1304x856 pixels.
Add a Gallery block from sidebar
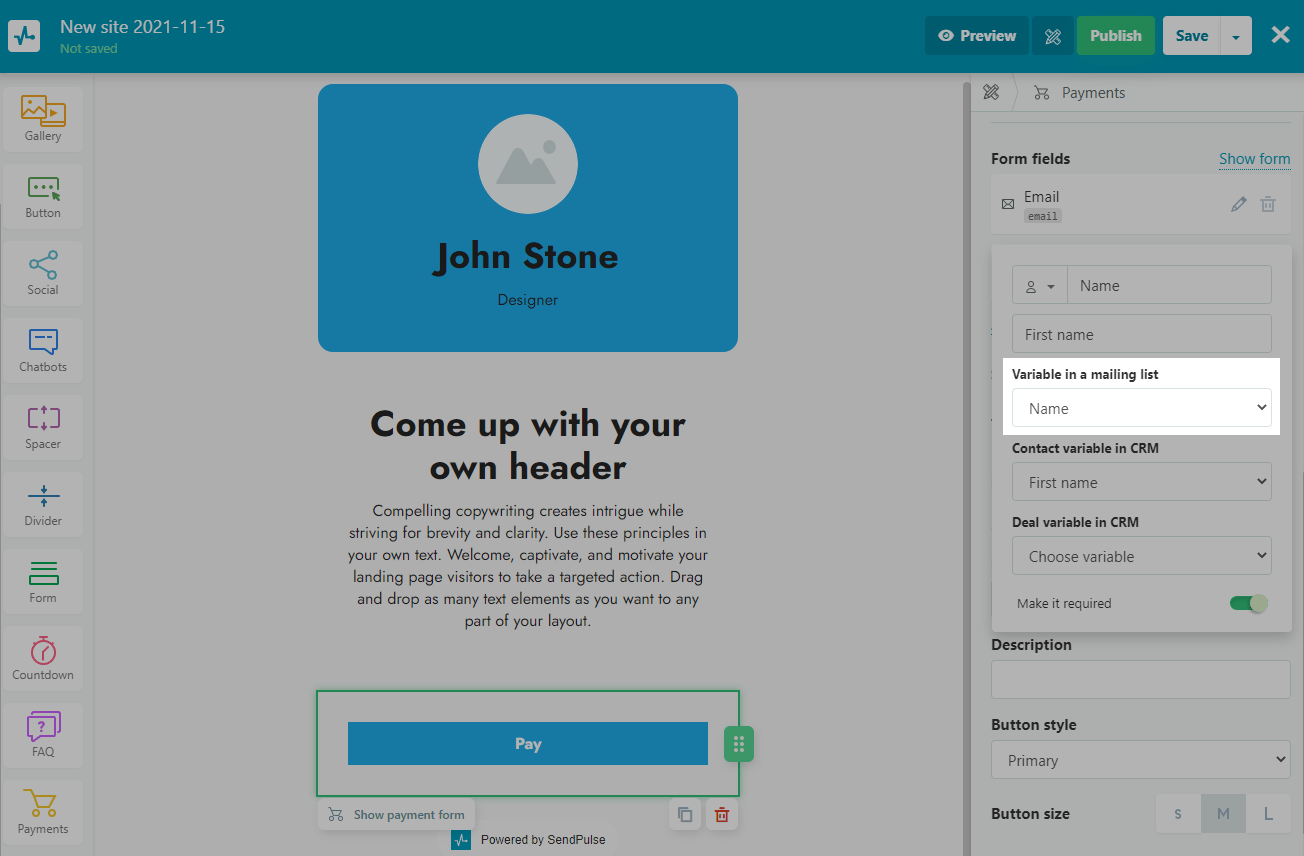43,117
